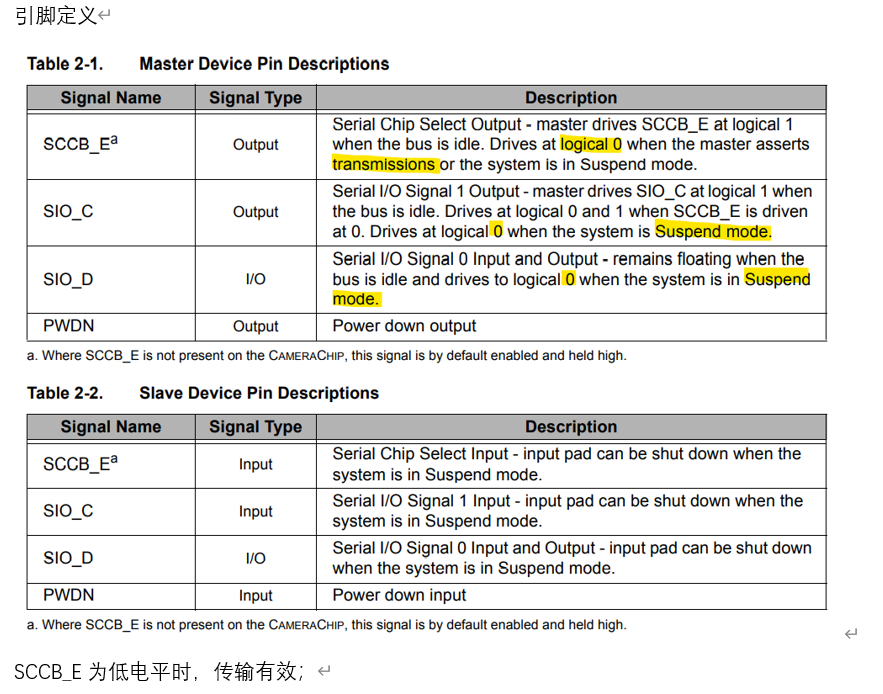Viewport: 883px width, 694px height.
Task: Click "Input" type in Slave PWDN row
Action: [x=256, y=595]
